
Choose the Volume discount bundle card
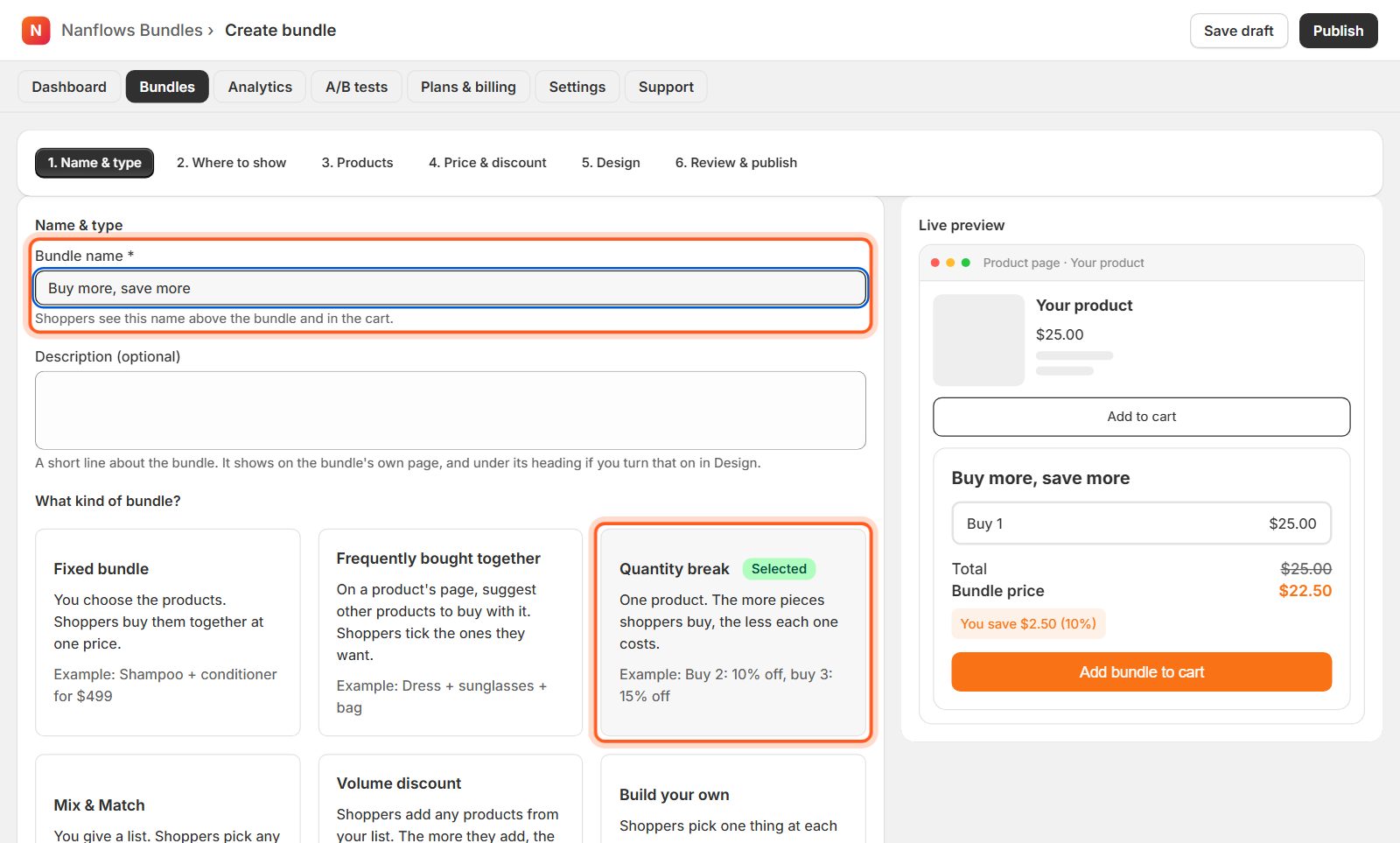click(x=451, y=798)
